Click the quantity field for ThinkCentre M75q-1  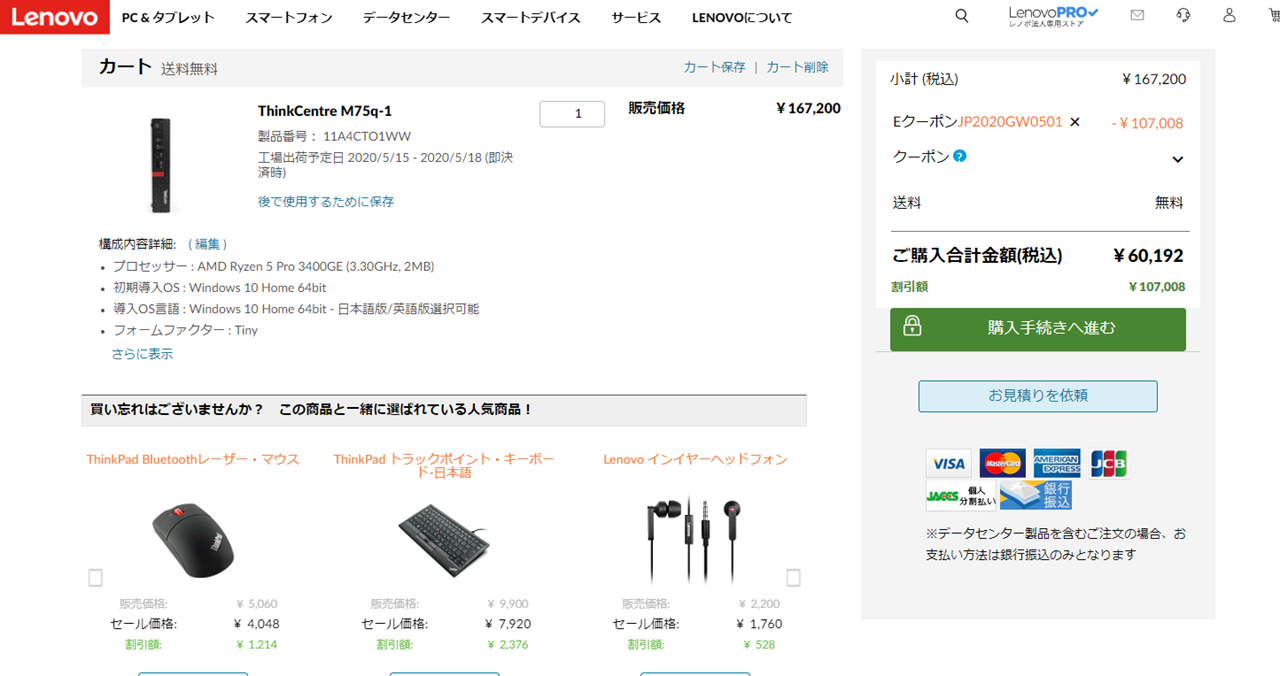click(x=572, y=114)
